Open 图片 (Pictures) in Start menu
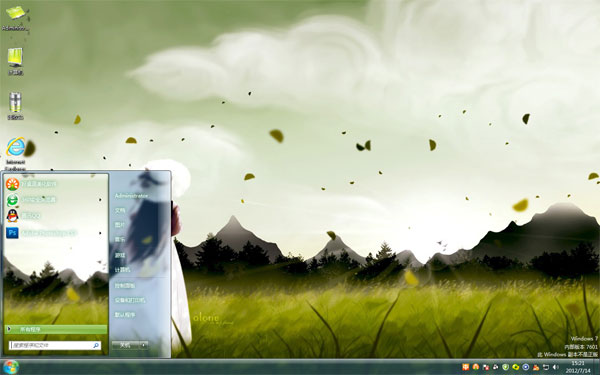 click(x=120, y=225)
